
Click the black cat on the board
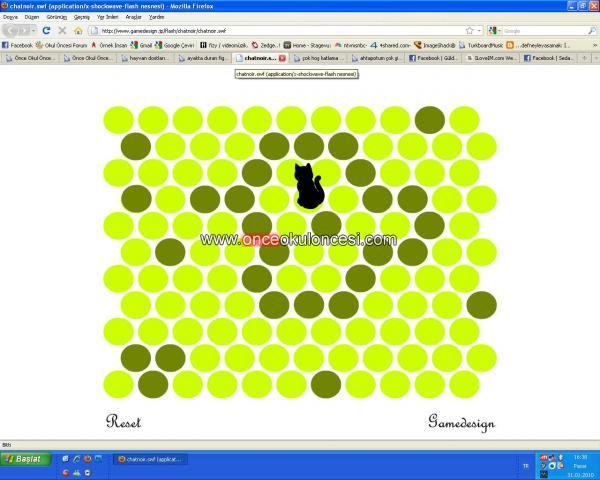(308, 186)
